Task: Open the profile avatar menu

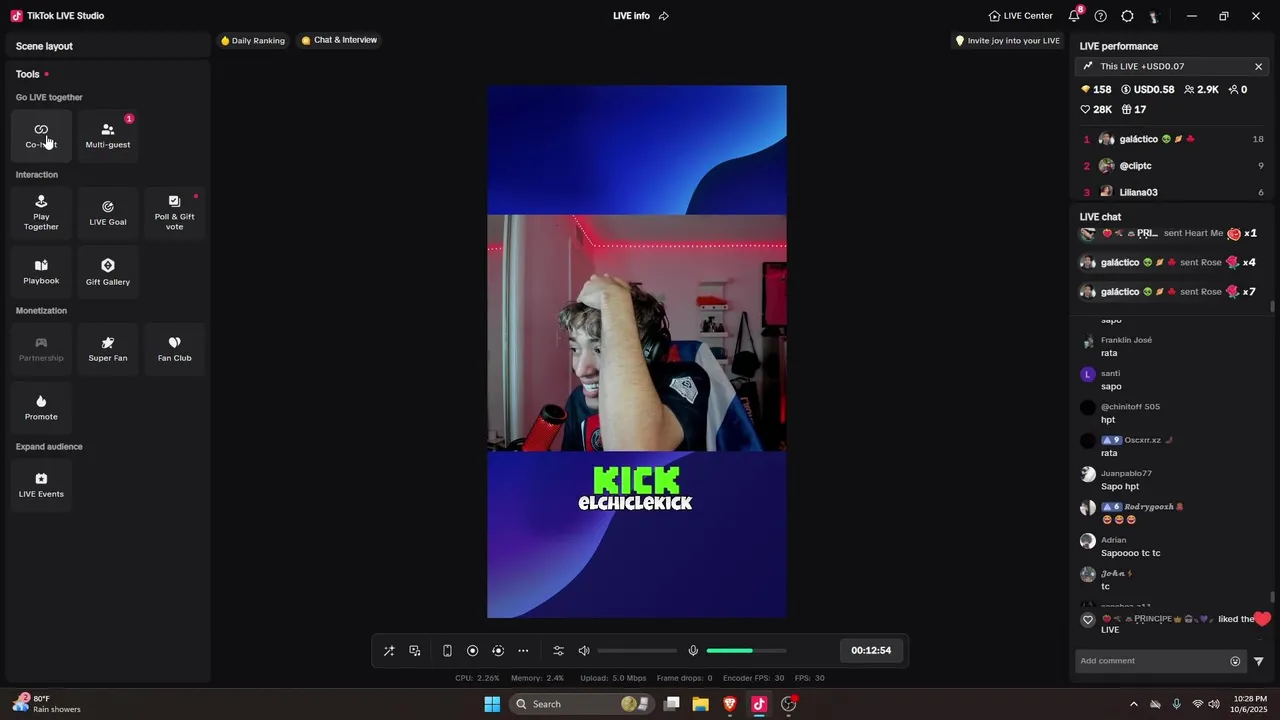Action: pyautogui.click(x=1153, y=16)
